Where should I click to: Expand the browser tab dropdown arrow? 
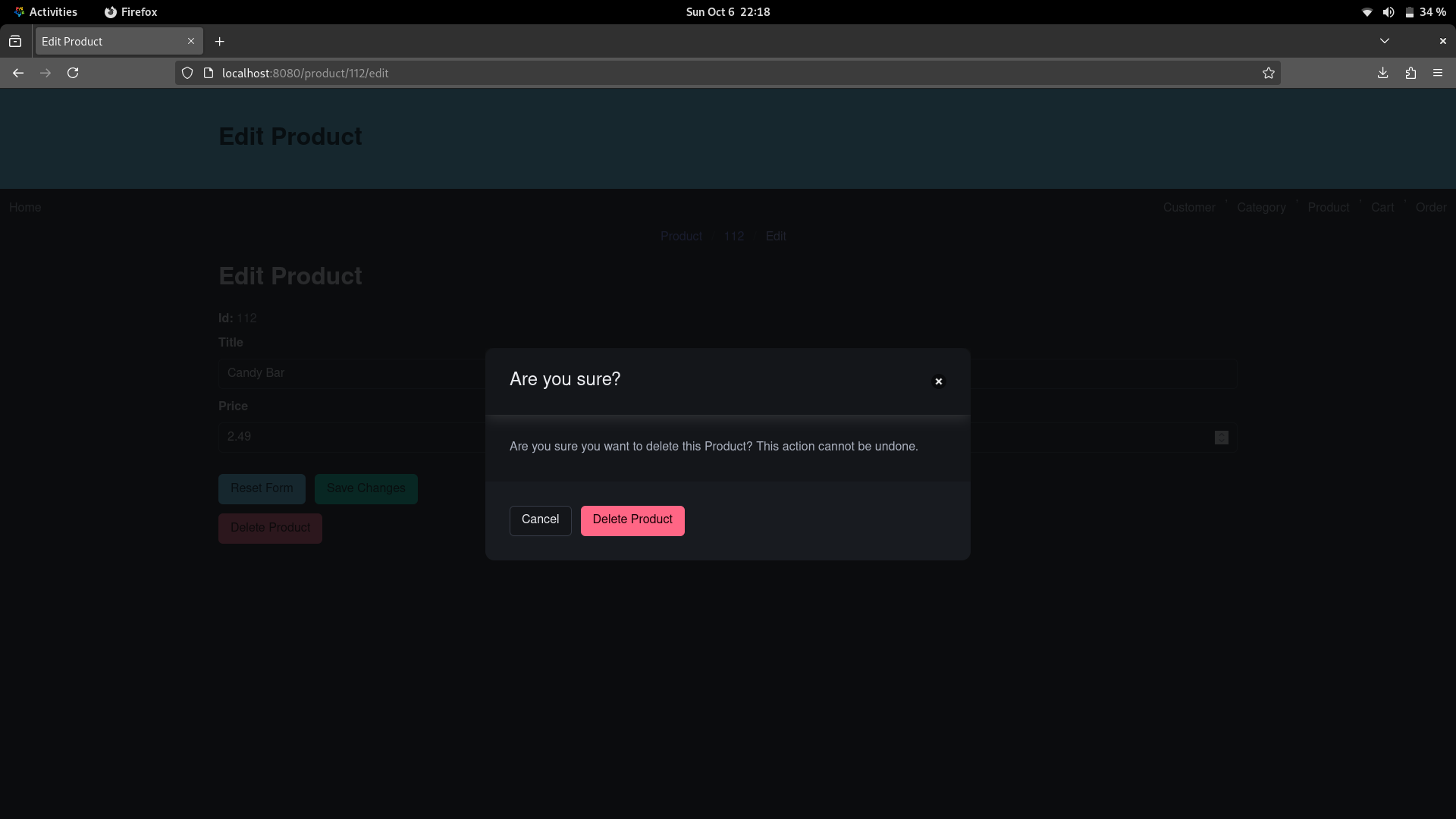point(1385,41)
